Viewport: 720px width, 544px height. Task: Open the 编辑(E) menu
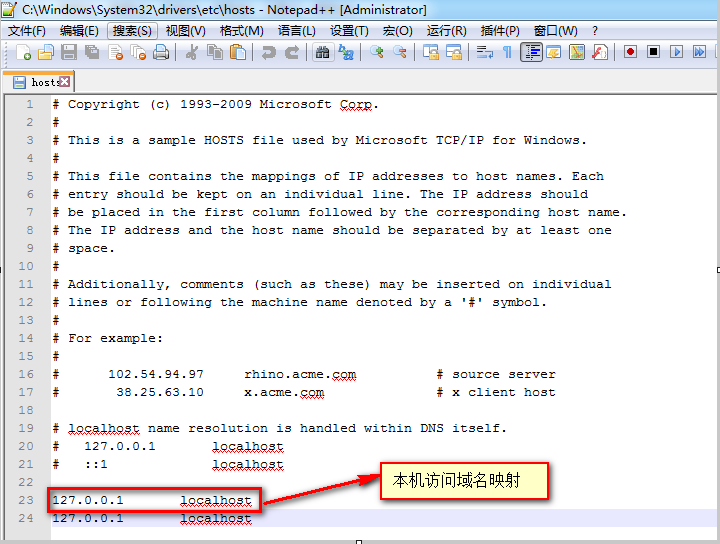click(x=79, y=31)
